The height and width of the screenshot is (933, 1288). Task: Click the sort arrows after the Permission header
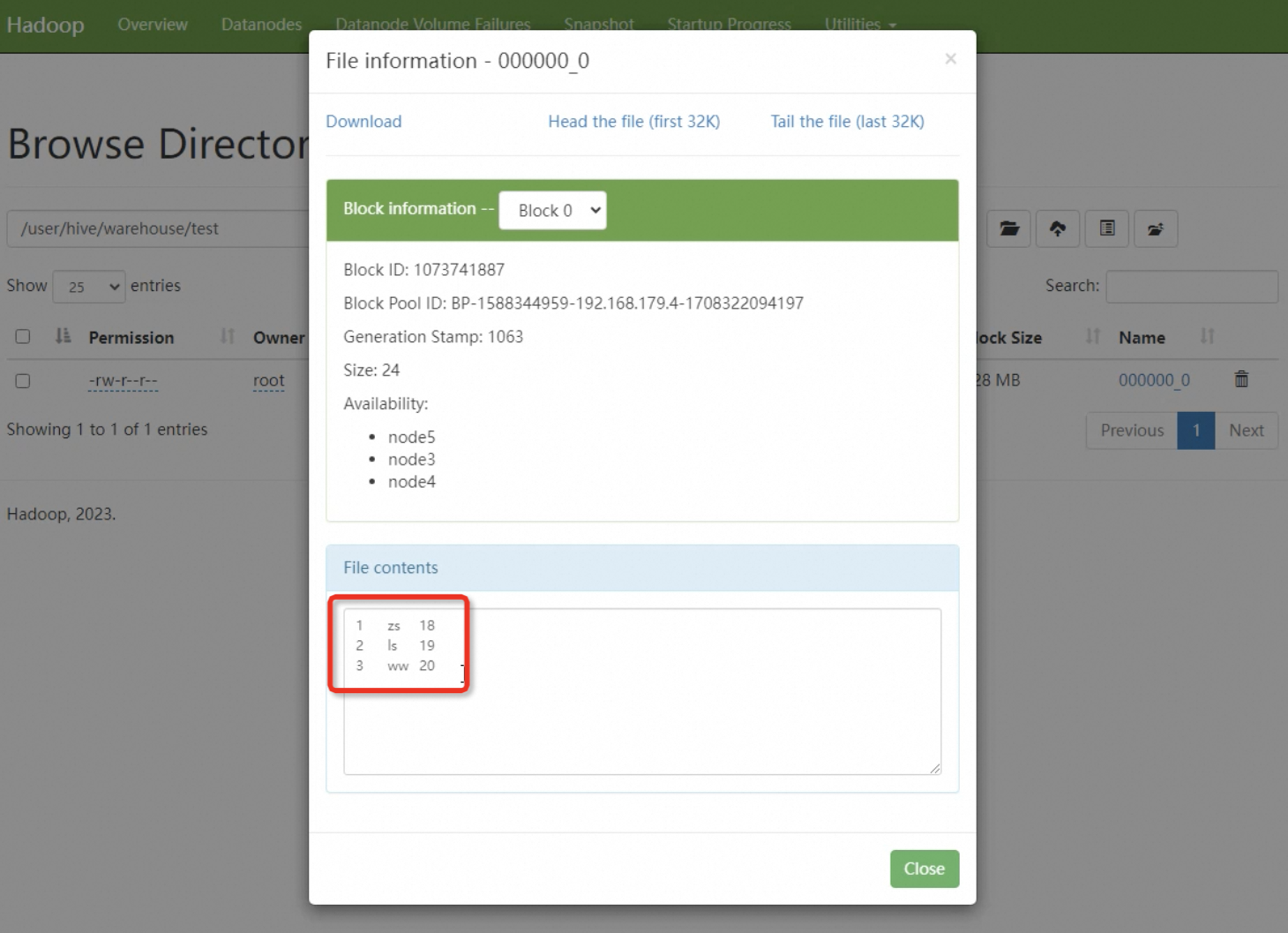point(228,336)
